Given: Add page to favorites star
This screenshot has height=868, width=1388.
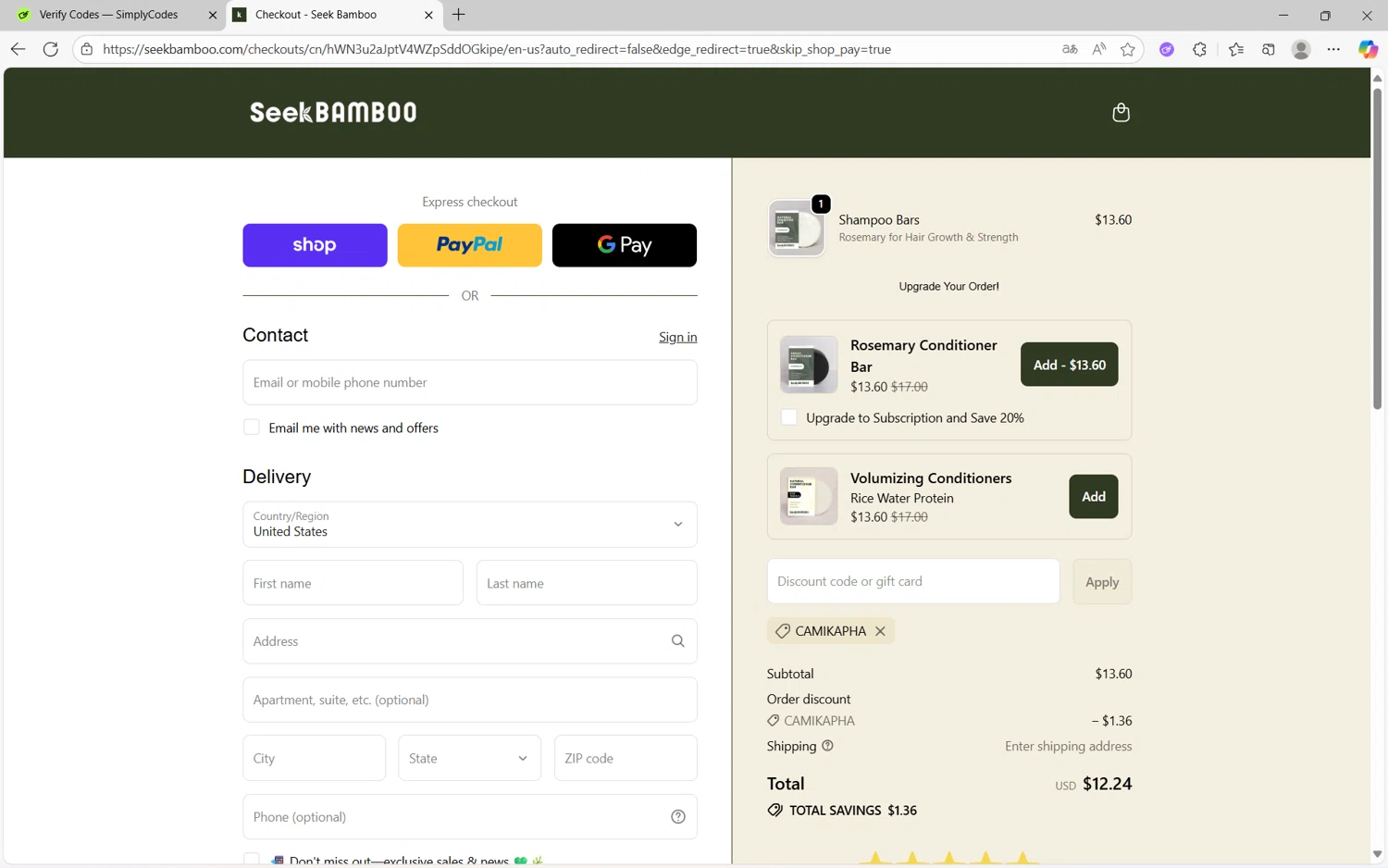Looking at the screenshot, I should [1127, 49].
